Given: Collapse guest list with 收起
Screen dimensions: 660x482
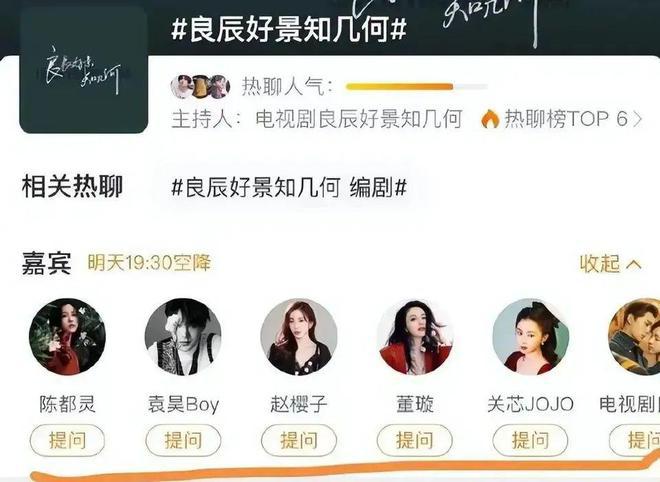Looking at the screenshot, I should (611, 264).
